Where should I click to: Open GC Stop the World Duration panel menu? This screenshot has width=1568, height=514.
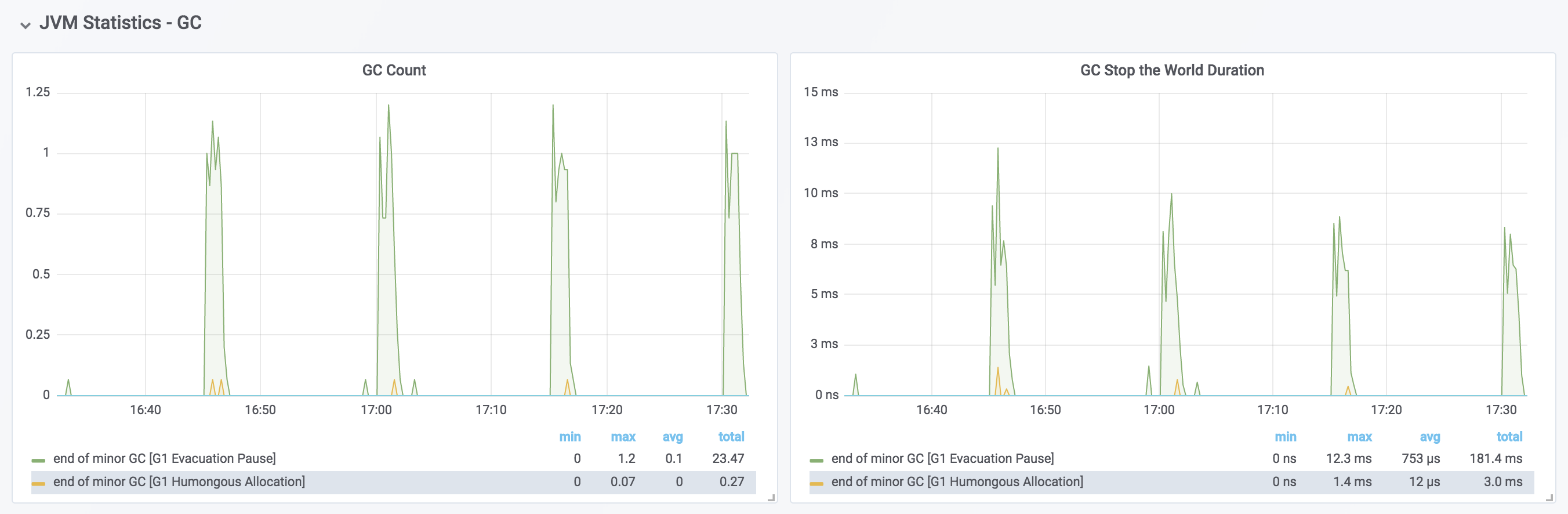[x=1171, y=70]
